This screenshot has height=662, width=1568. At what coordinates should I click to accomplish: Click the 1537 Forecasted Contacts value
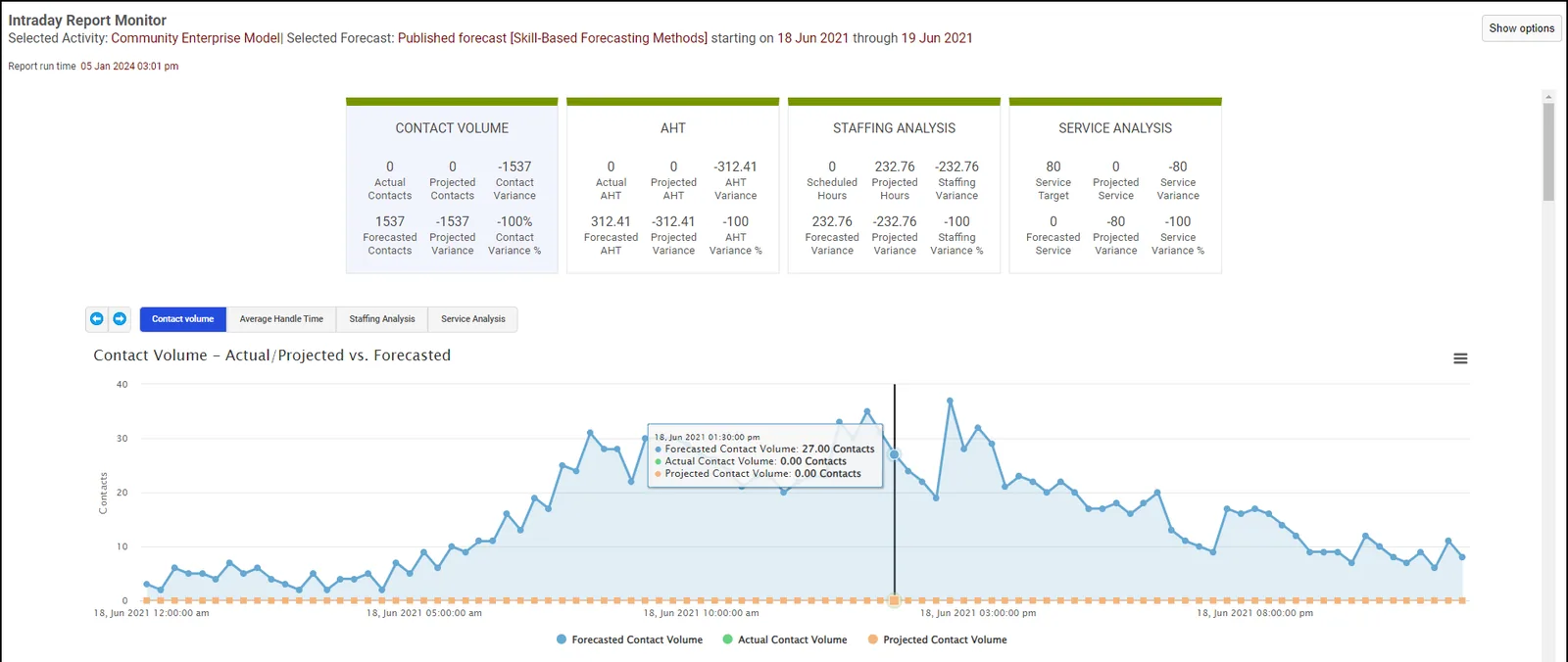click(x=390, y=221)
